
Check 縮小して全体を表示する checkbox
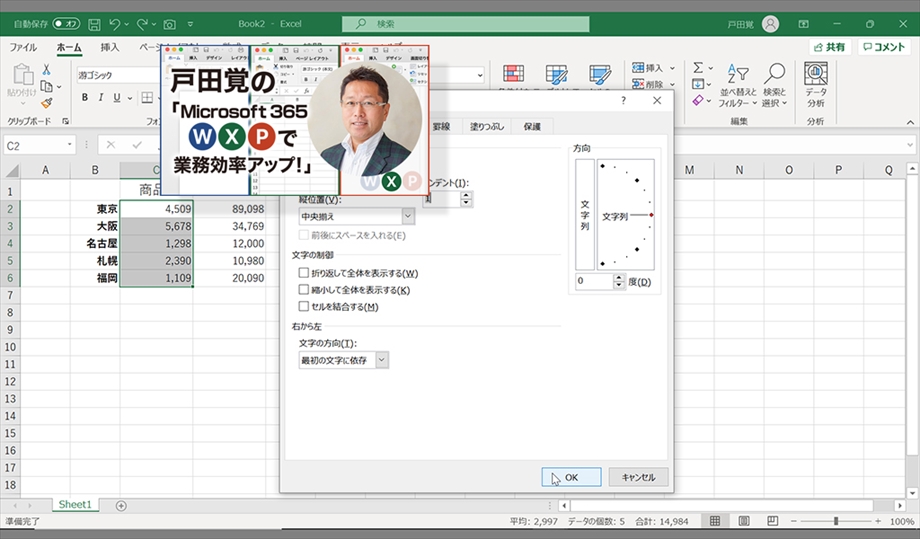[x=303, y=290]
